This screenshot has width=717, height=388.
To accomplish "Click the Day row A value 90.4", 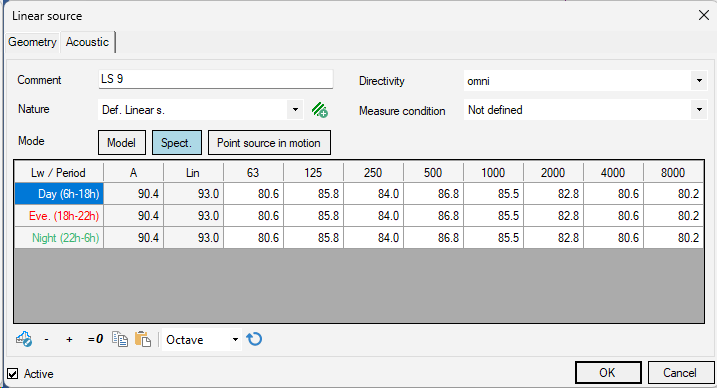I will 134,194.
